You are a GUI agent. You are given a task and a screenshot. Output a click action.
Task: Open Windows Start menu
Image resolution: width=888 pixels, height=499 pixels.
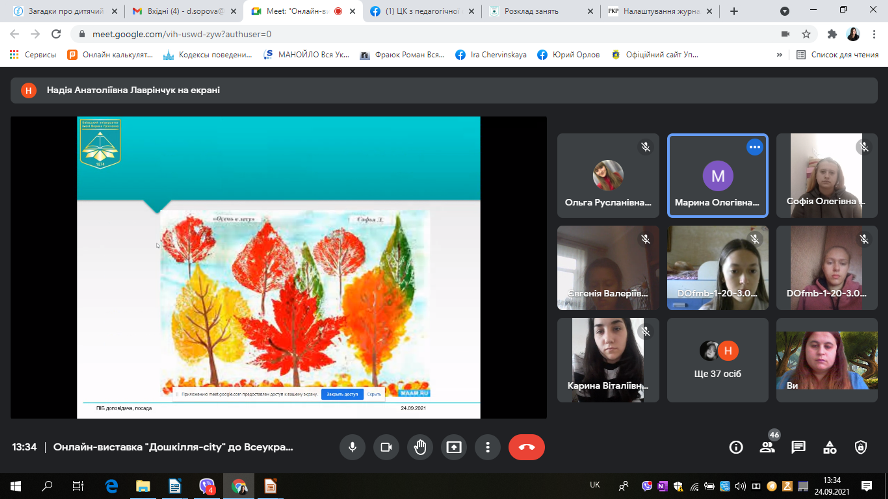click(16, 486)
